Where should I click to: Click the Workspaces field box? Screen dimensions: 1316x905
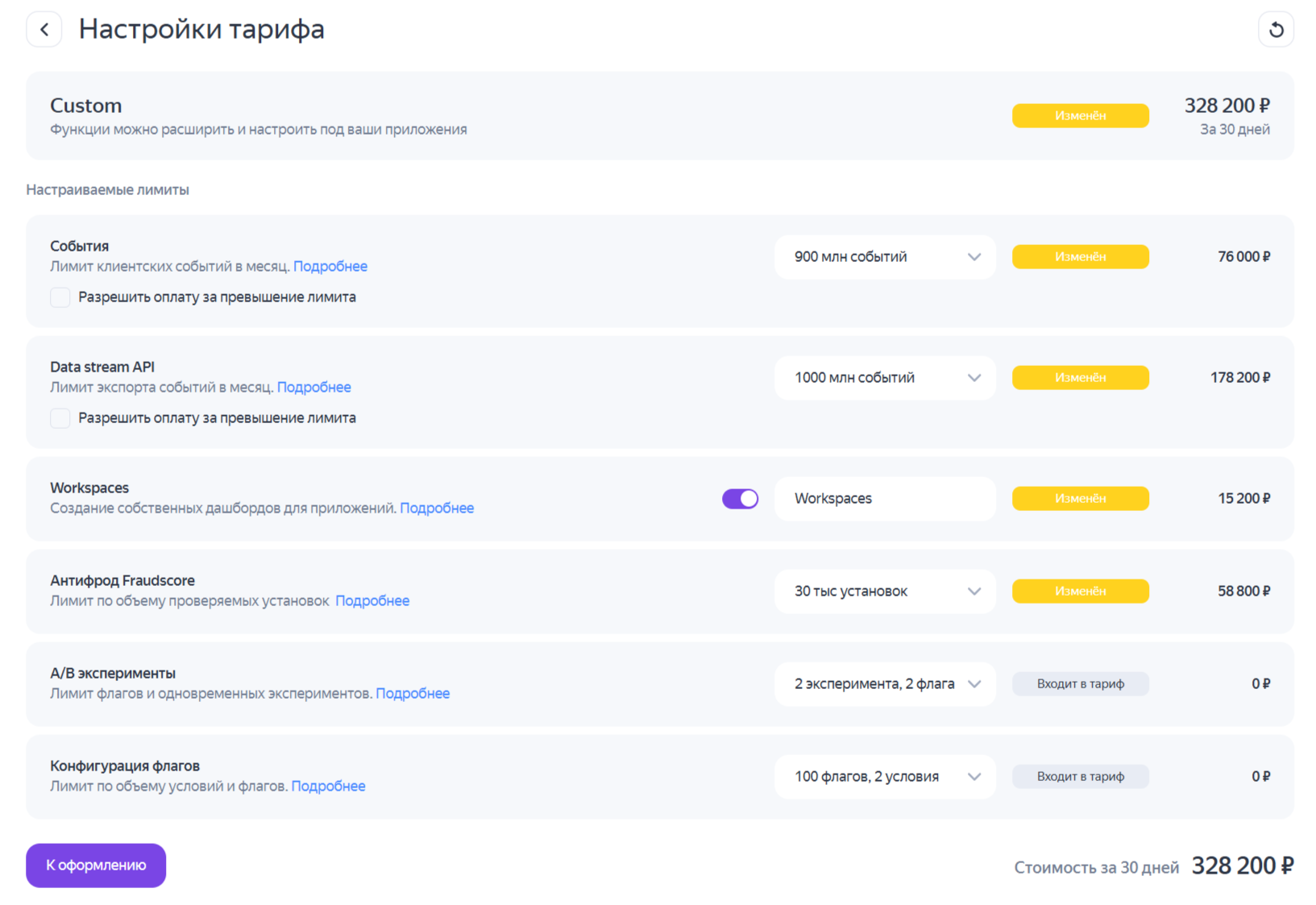coord(885,499)
